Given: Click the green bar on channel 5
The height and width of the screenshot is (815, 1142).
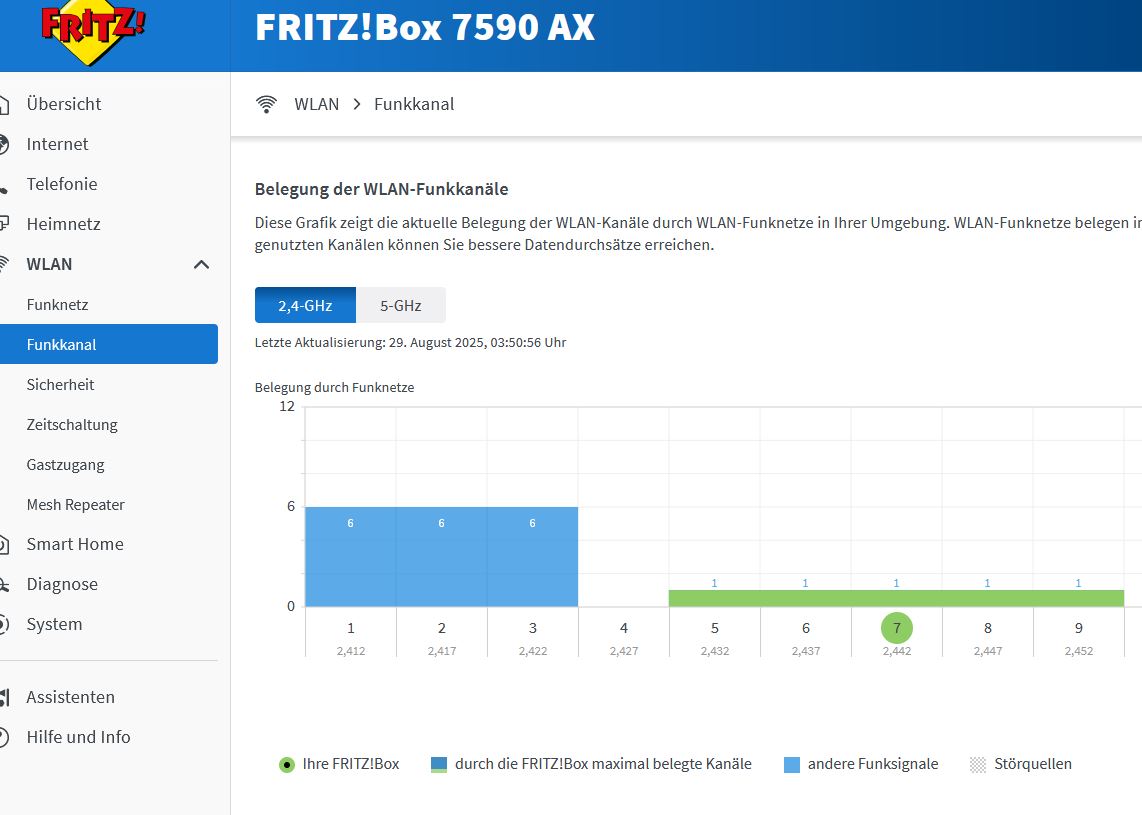Looking at the screenshot, I should pos(714,598).
